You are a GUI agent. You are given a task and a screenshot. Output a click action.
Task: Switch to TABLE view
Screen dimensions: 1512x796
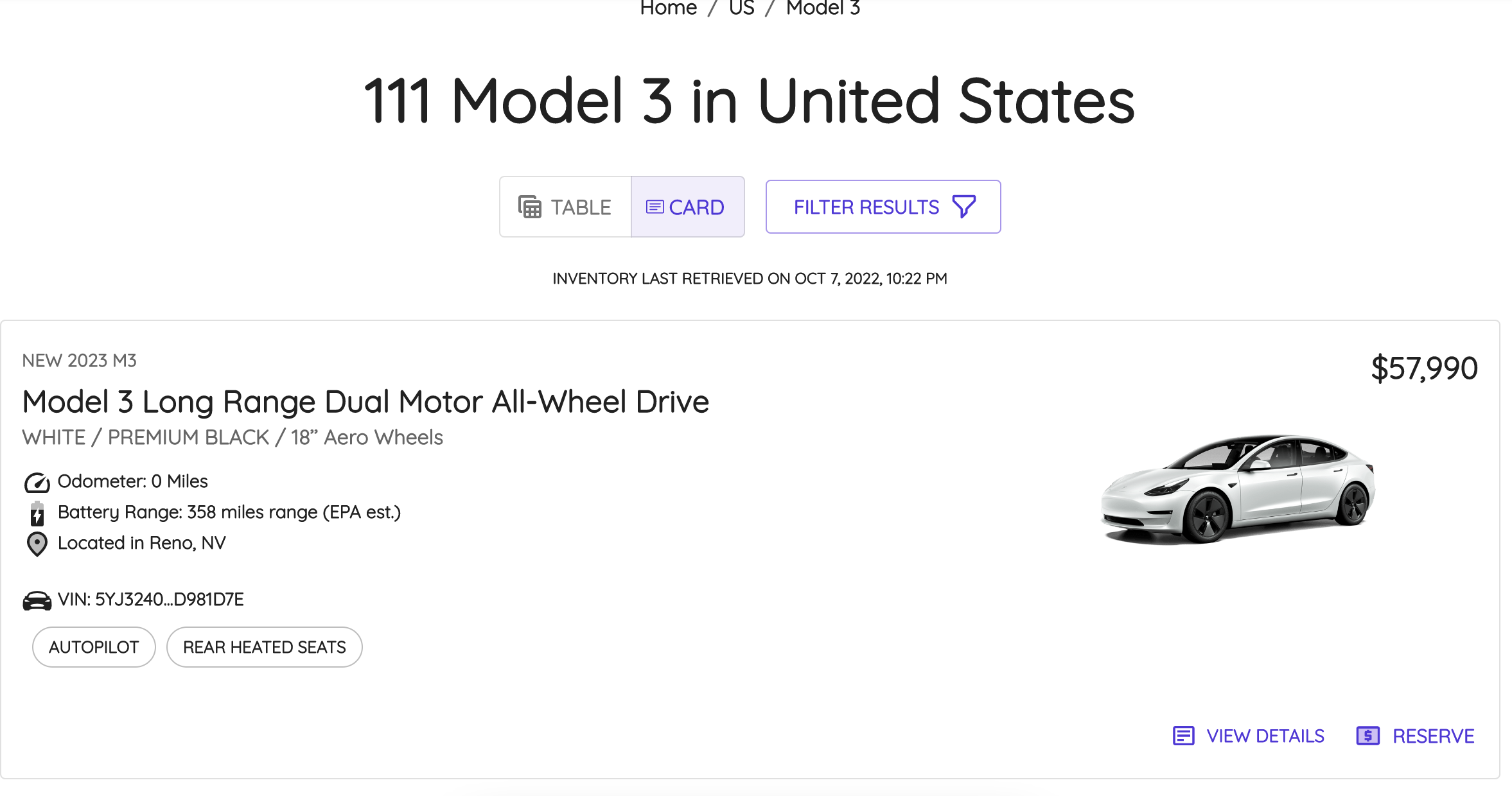tap(565, 207)
